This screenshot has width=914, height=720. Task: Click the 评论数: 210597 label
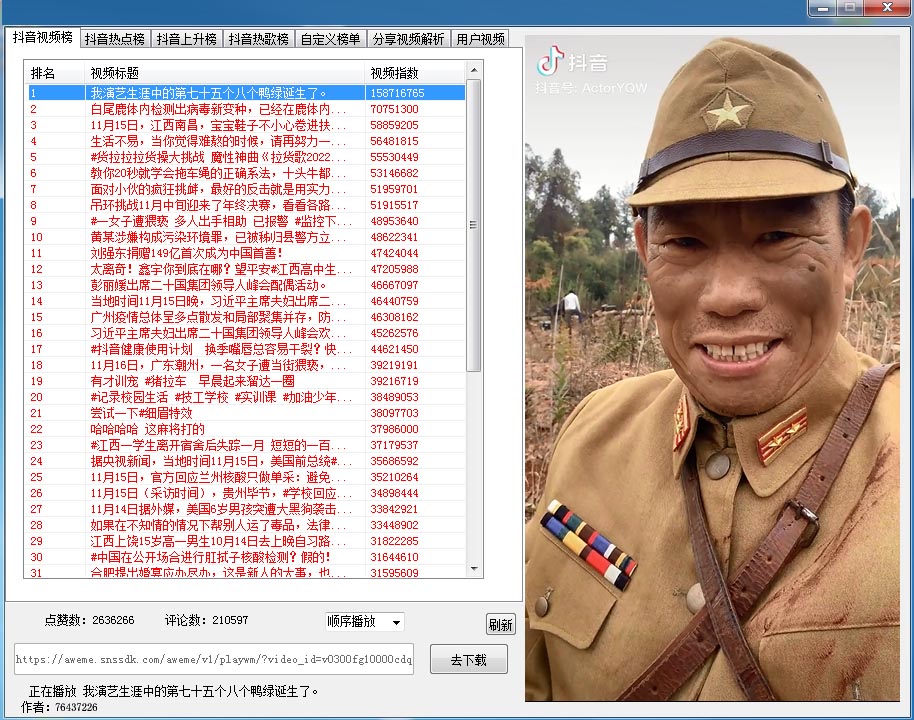click(206, 620)
